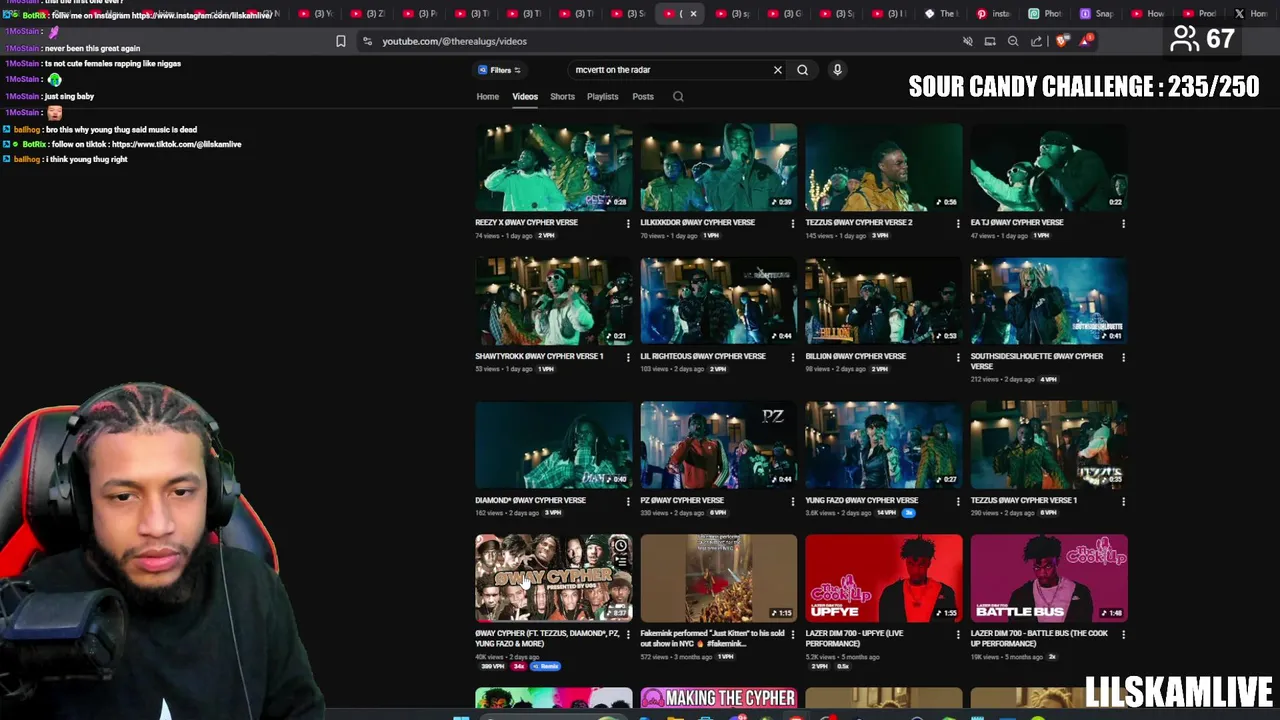
Task: Click the zoom magnifier in address bar
Action: [x=1013, y=41]
